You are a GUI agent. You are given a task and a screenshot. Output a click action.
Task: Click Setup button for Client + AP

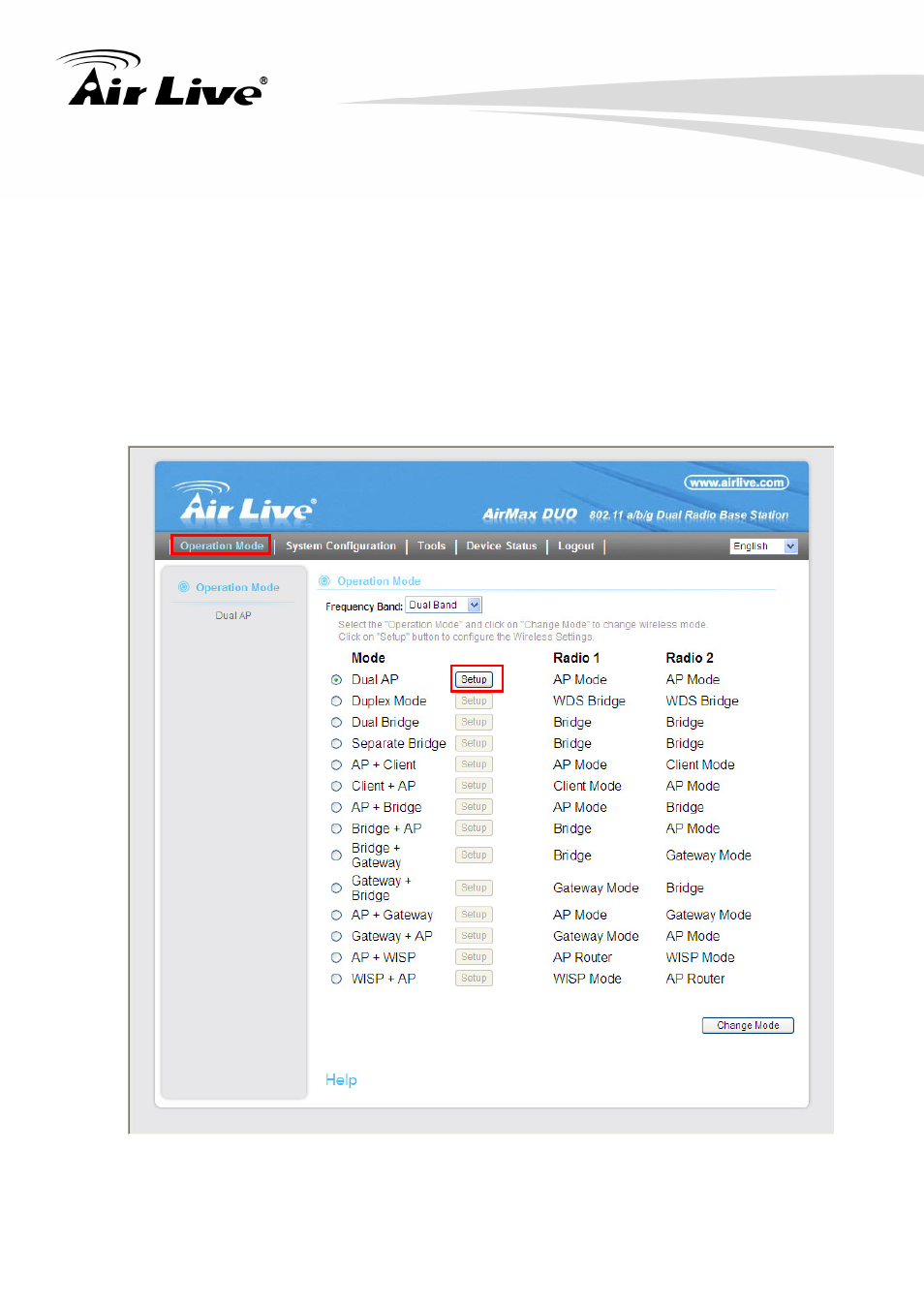coord(474,787)
